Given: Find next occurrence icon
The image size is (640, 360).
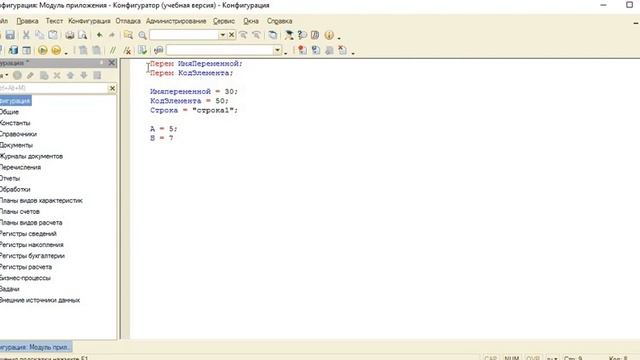Looking at the screenshot, I should tap(243, 35).
